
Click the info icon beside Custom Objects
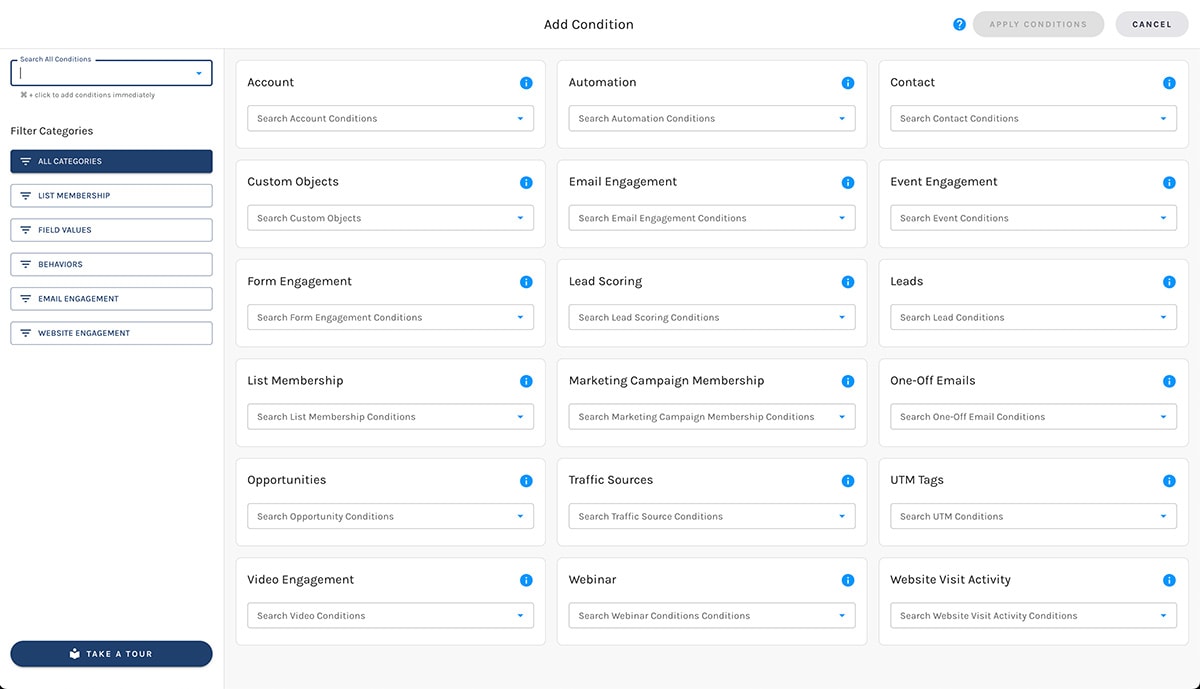[x=526, y=182]
